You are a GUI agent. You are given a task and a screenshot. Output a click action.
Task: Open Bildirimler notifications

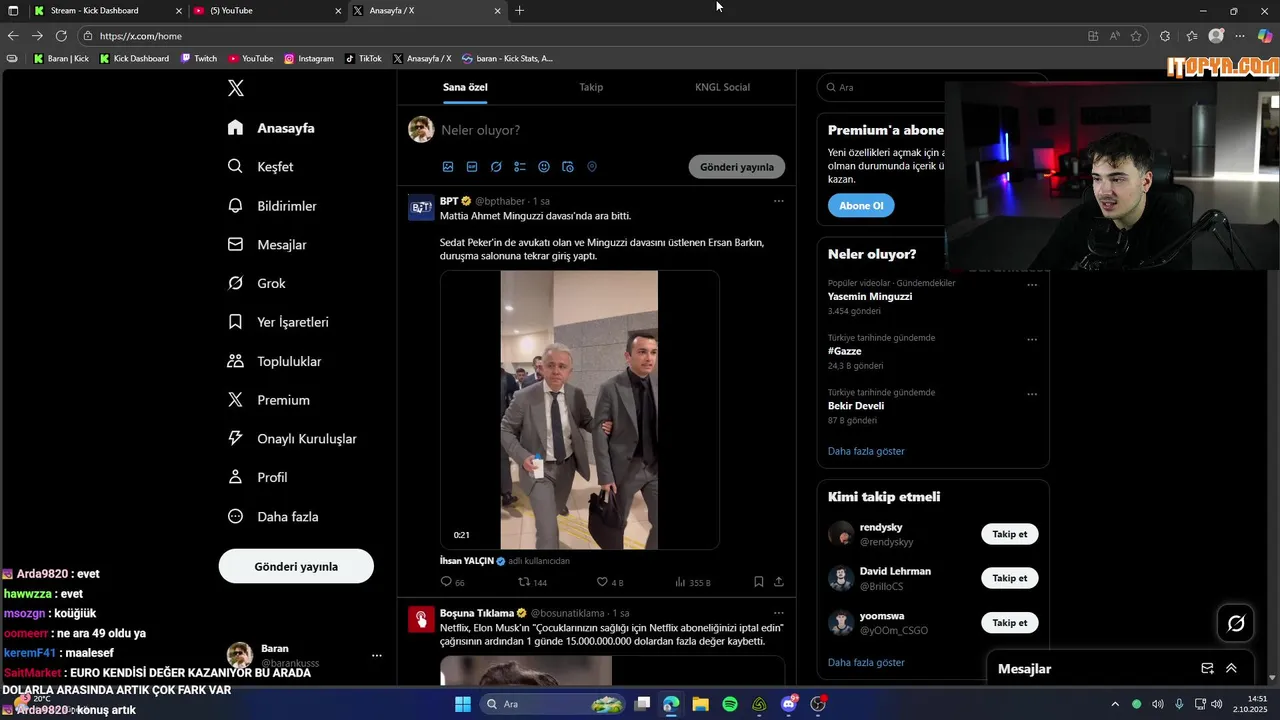pyautogui.click(x=272, y=206)
